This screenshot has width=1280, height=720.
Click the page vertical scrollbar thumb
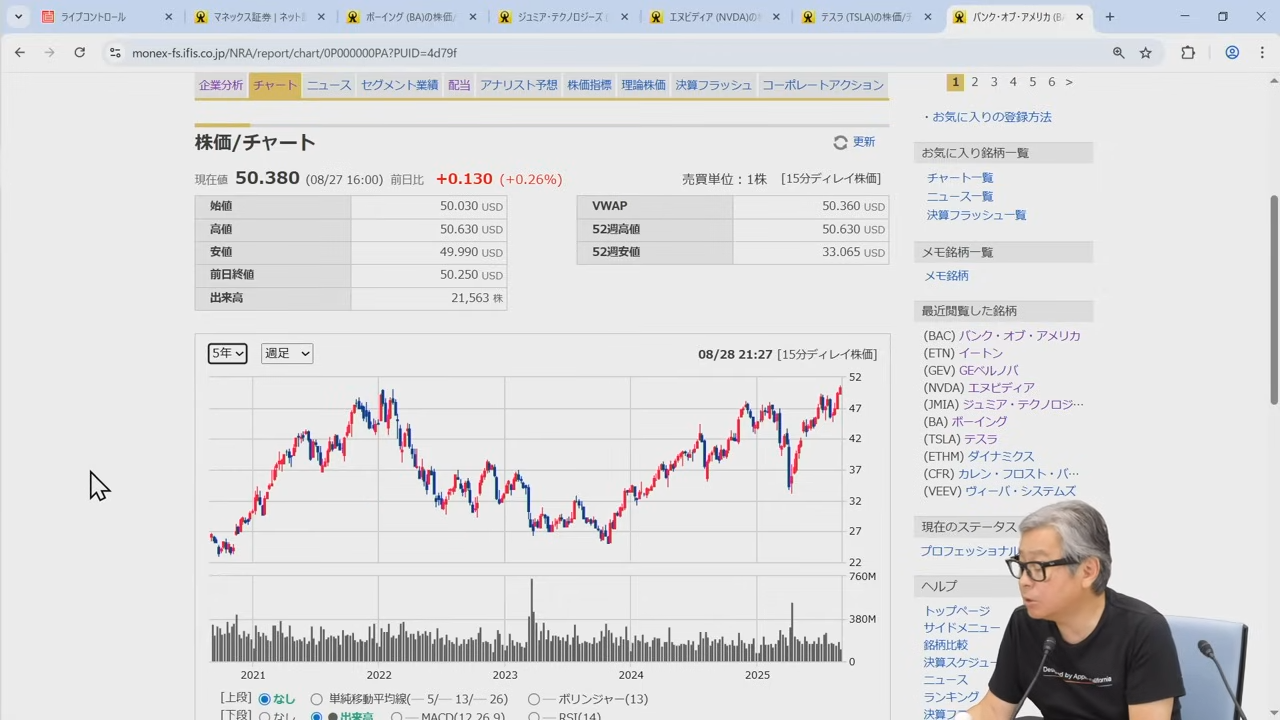point(1274,300)
